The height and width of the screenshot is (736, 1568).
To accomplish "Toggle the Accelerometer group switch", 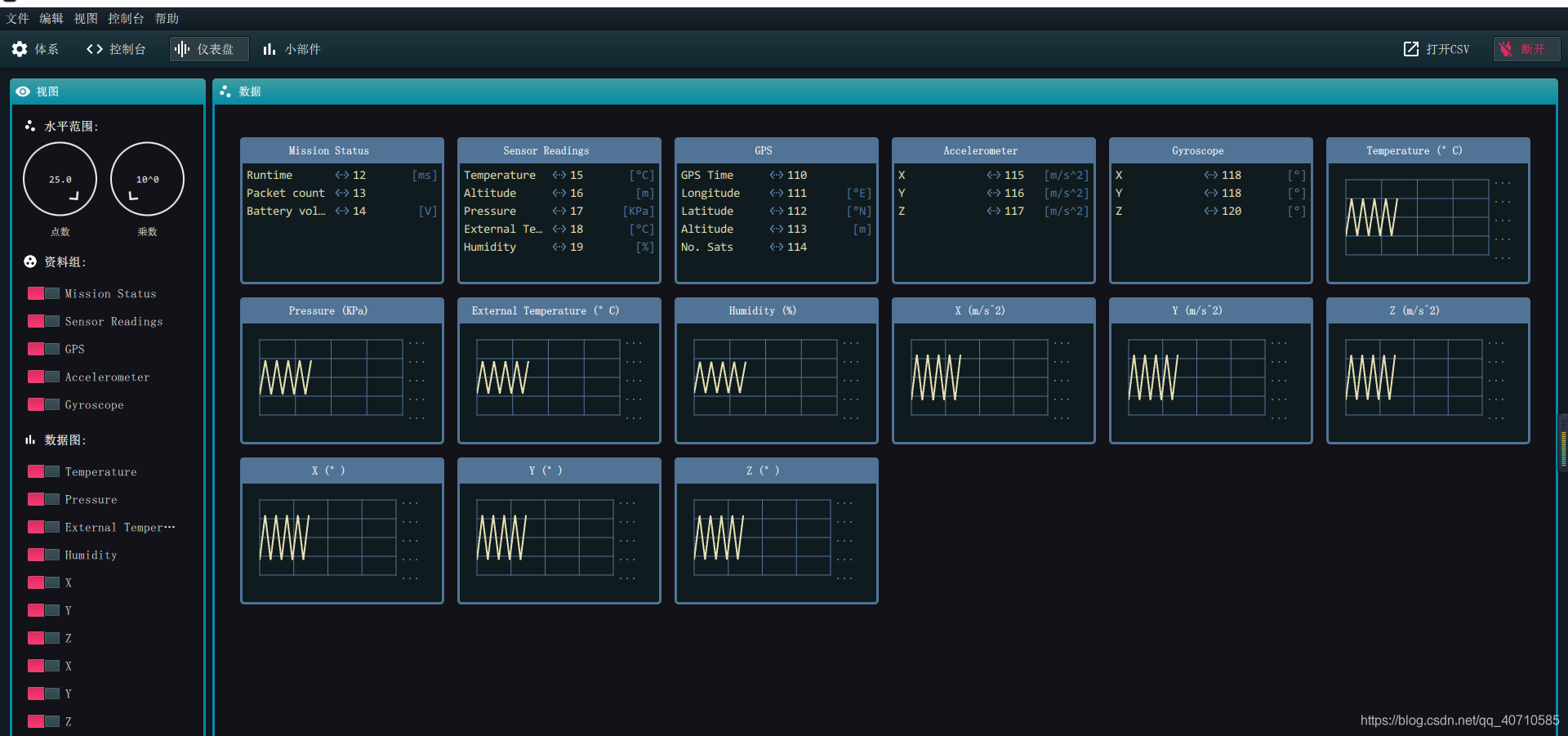I will click(x=43, y=377).
